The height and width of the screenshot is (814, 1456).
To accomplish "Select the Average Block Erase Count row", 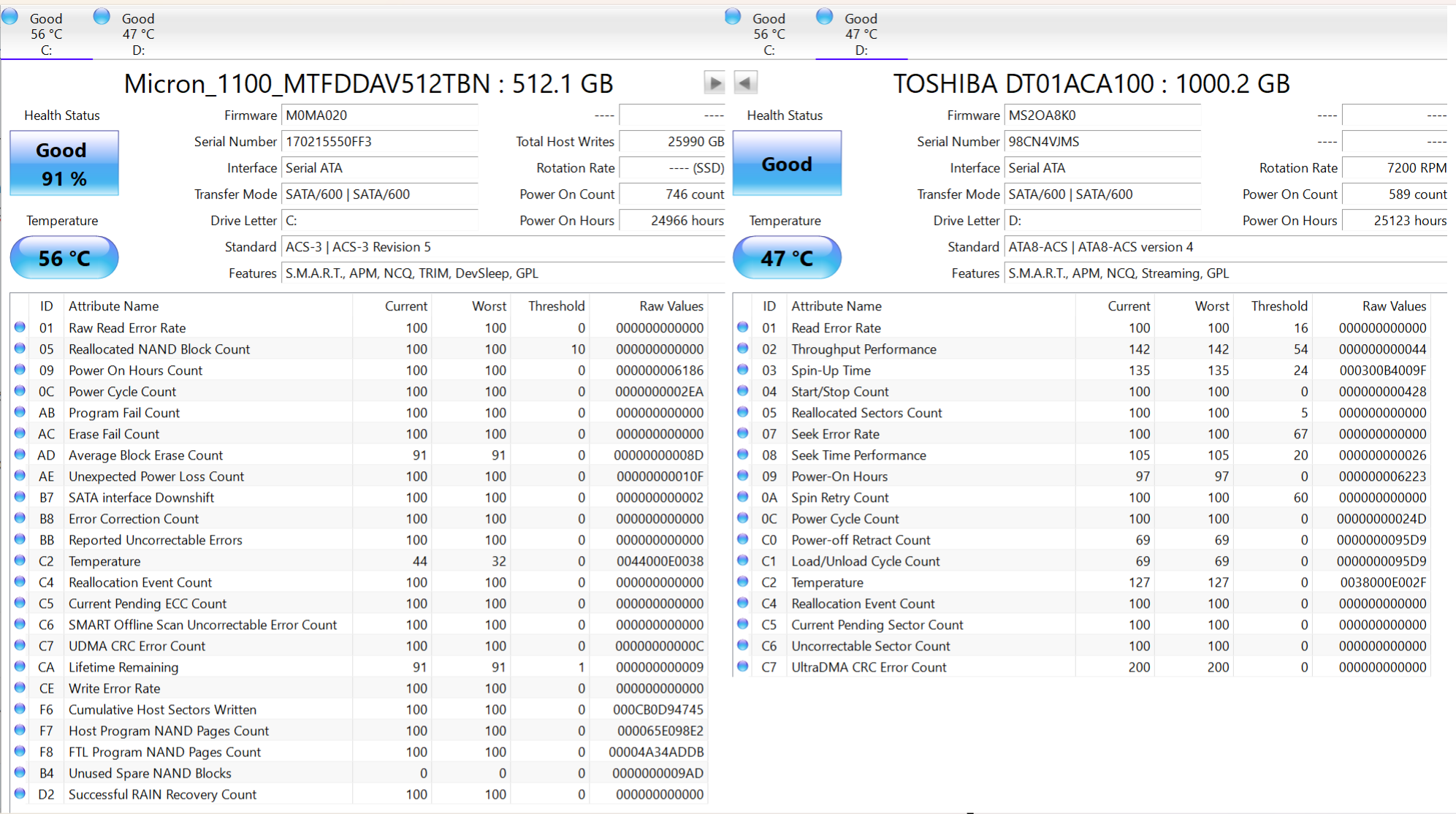I will [146, 455].
